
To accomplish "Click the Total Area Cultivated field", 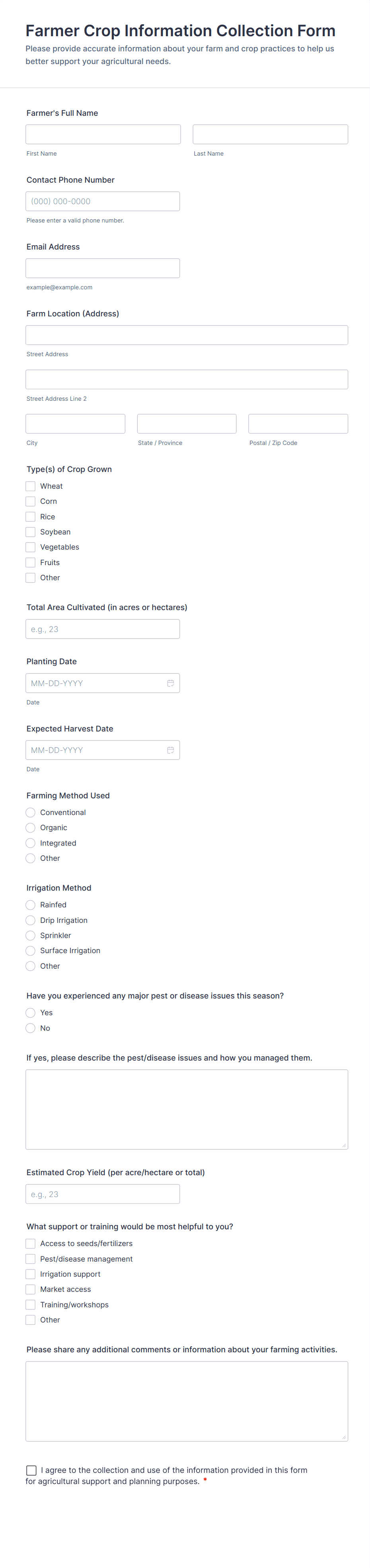I will coord(103,629).
